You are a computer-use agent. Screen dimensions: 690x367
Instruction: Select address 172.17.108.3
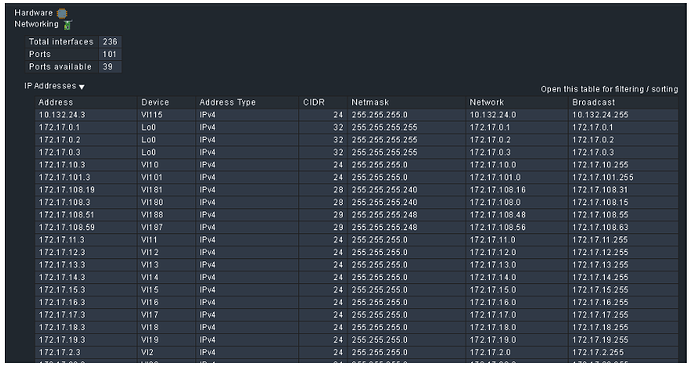point(64,202)
